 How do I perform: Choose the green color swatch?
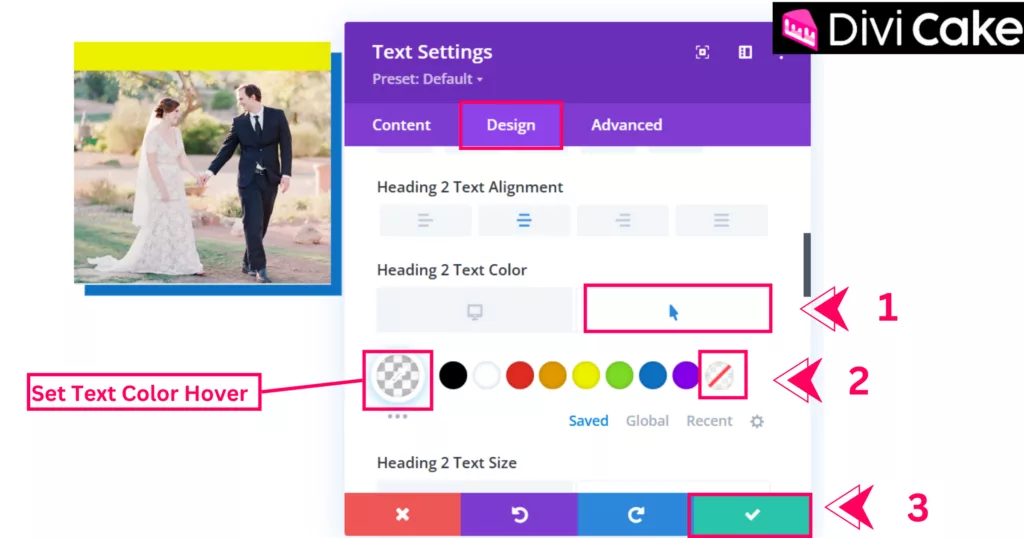pos(619,375)
